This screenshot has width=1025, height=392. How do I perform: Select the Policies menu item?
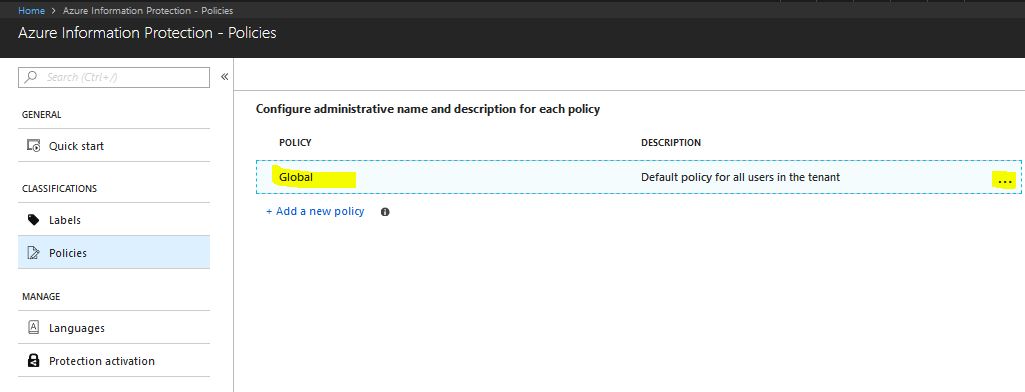114,253
